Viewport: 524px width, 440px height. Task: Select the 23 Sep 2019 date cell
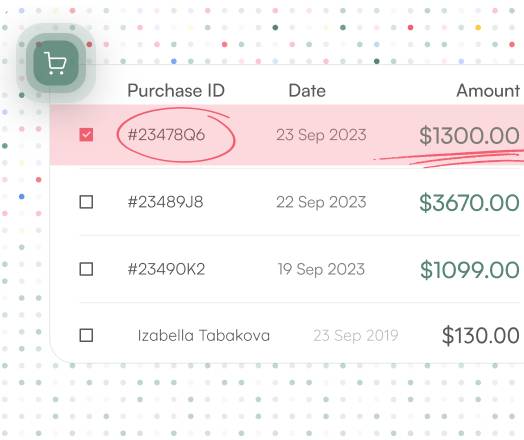(x=356, y=336)
